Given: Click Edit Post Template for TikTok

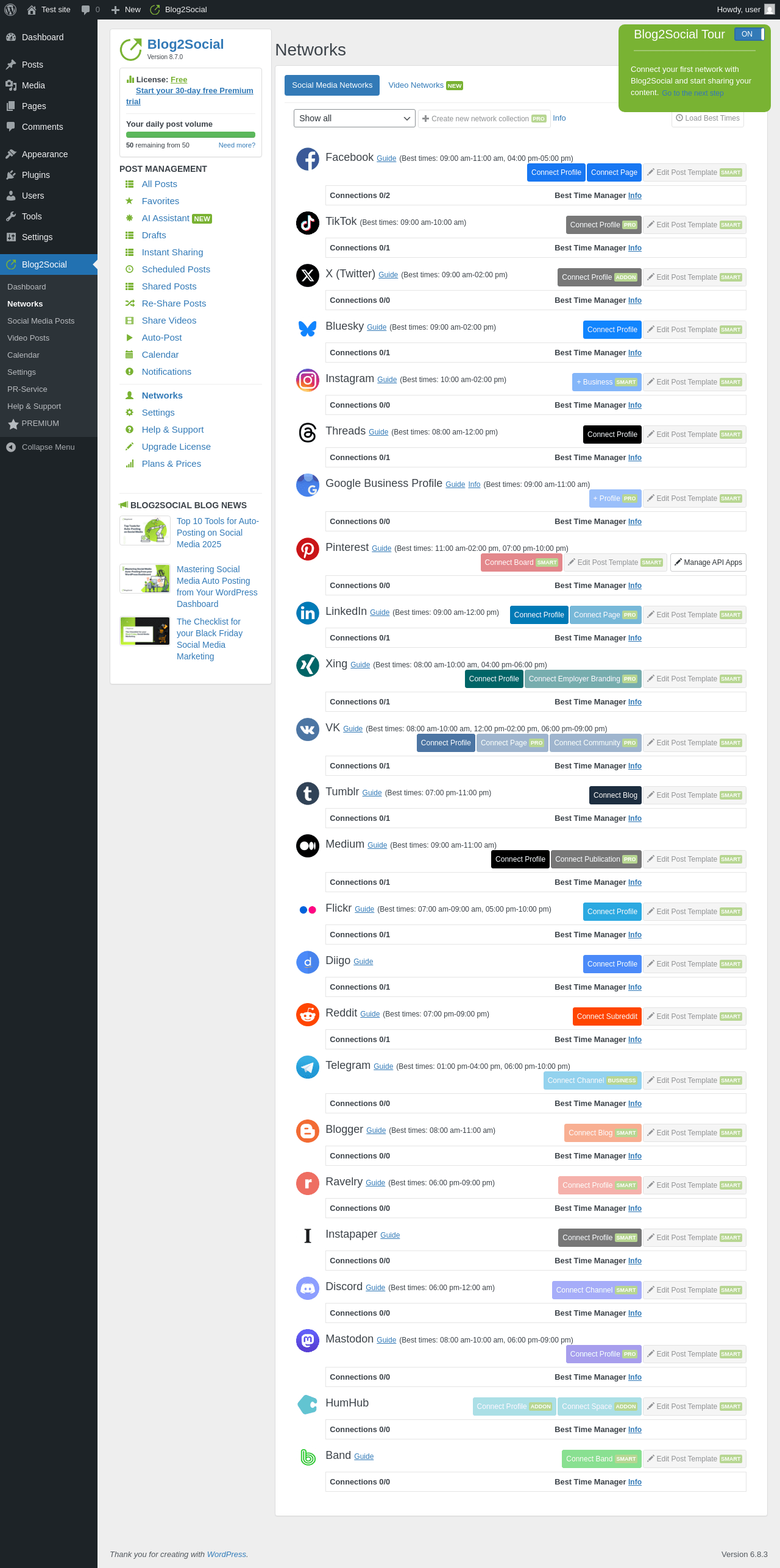Looking at the screenshot, I should [x=695, y=225].
